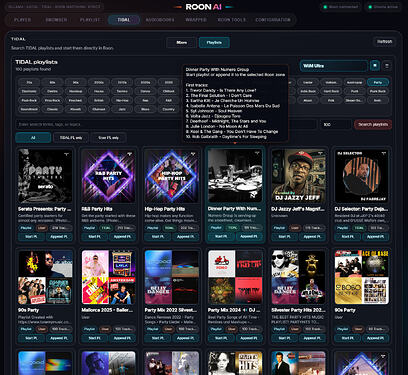Click the ROON AI logo

click(x=204, y=7)
